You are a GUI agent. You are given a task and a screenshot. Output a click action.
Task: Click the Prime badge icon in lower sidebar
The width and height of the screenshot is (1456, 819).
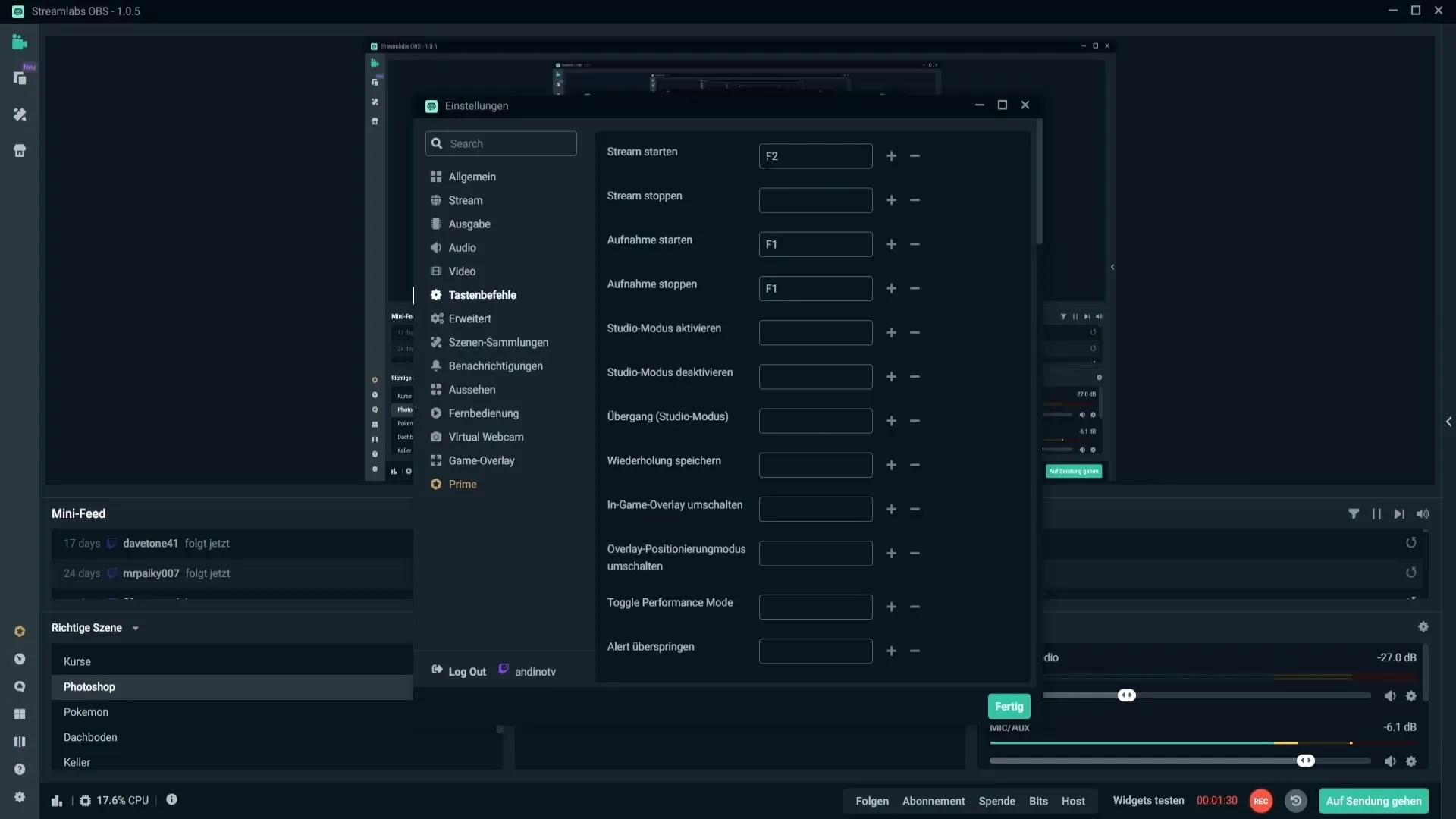[x=20, y=631]
